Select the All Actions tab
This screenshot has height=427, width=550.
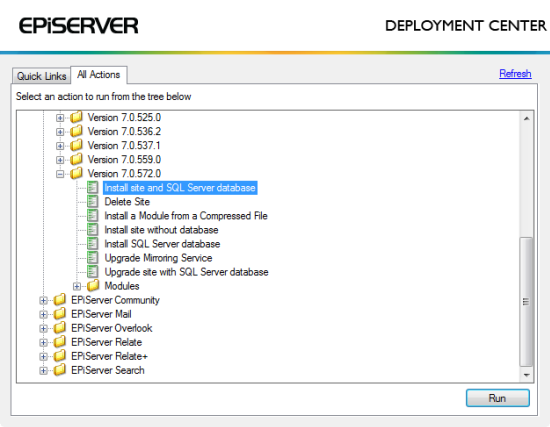click(99, 75)
